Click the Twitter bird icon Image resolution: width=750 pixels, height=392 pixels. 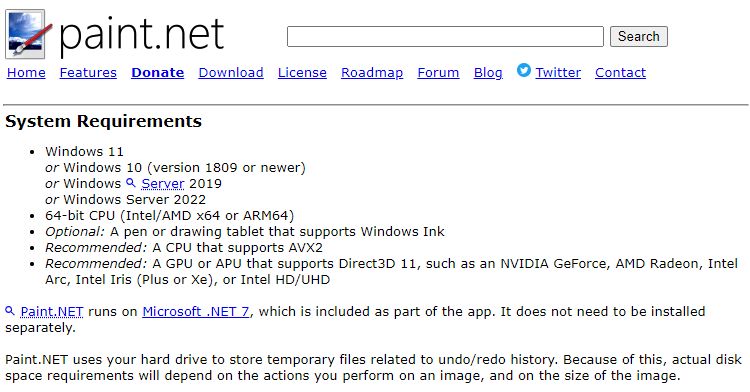tap(524, 70)
